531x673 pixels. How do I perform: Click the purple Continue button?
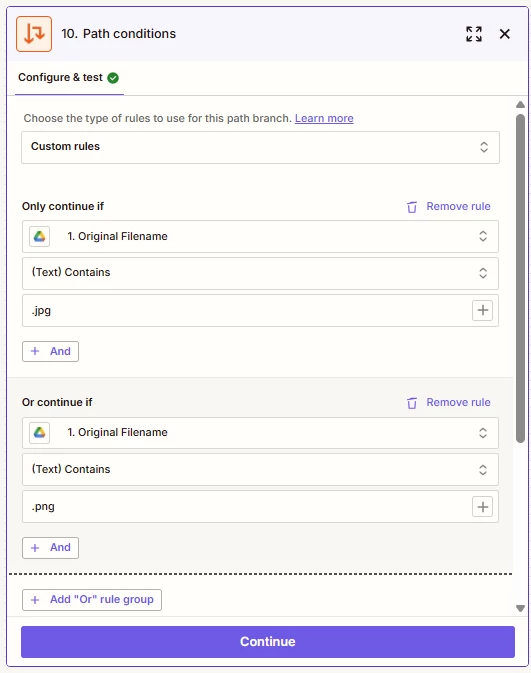[x=268, y=642]
